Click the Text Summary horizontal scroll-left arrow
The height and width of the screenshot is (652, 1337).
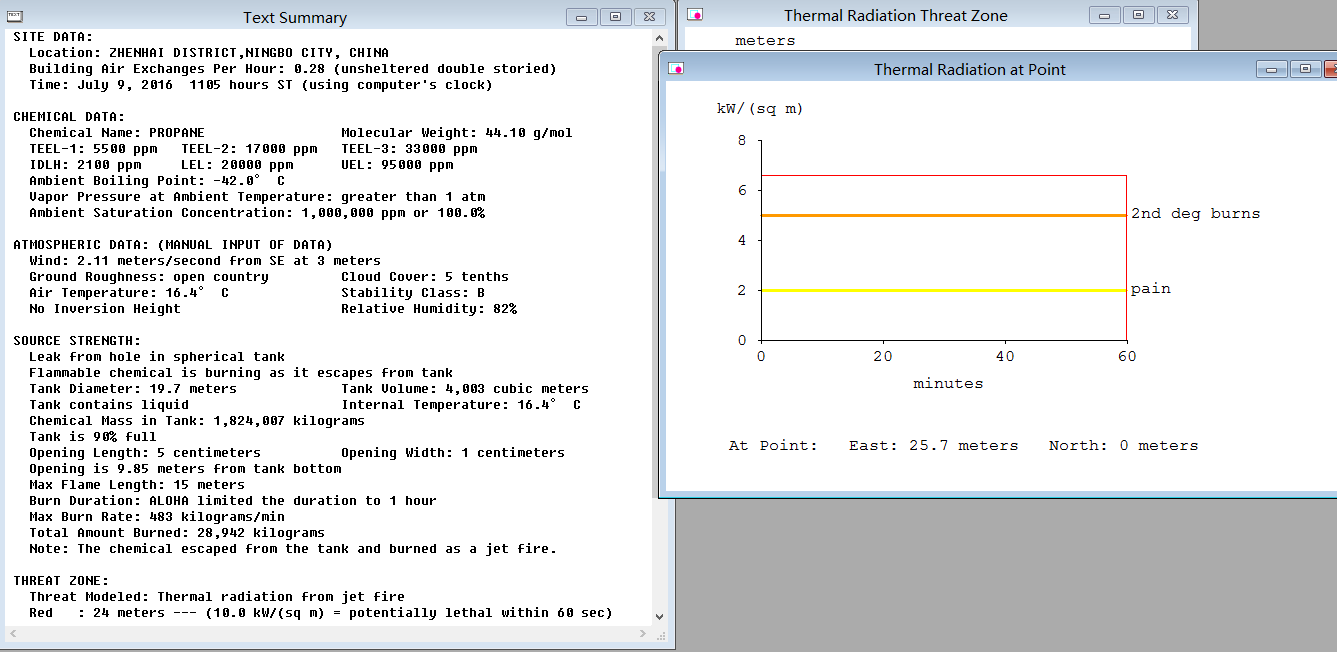tap(13, 634)
